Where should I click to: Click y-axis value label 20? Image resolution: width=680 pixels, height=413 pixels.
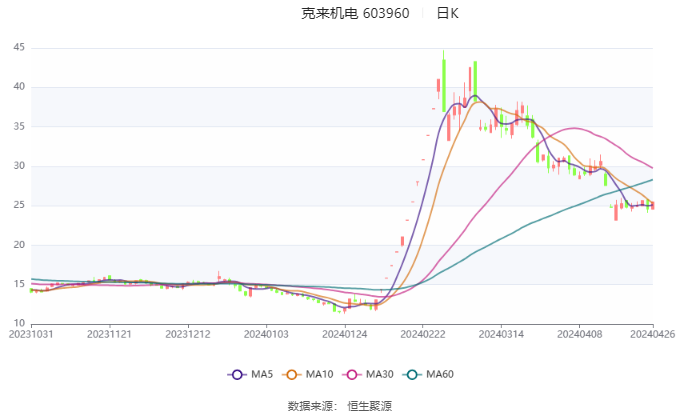pyautogui.click(x=19, y=245)
